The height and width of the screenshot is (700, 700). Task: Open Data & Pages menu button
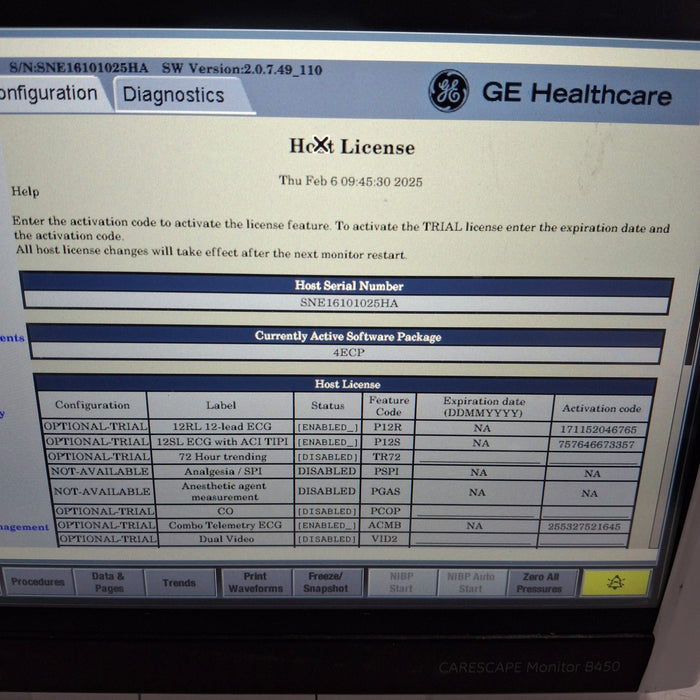(108, 582)
